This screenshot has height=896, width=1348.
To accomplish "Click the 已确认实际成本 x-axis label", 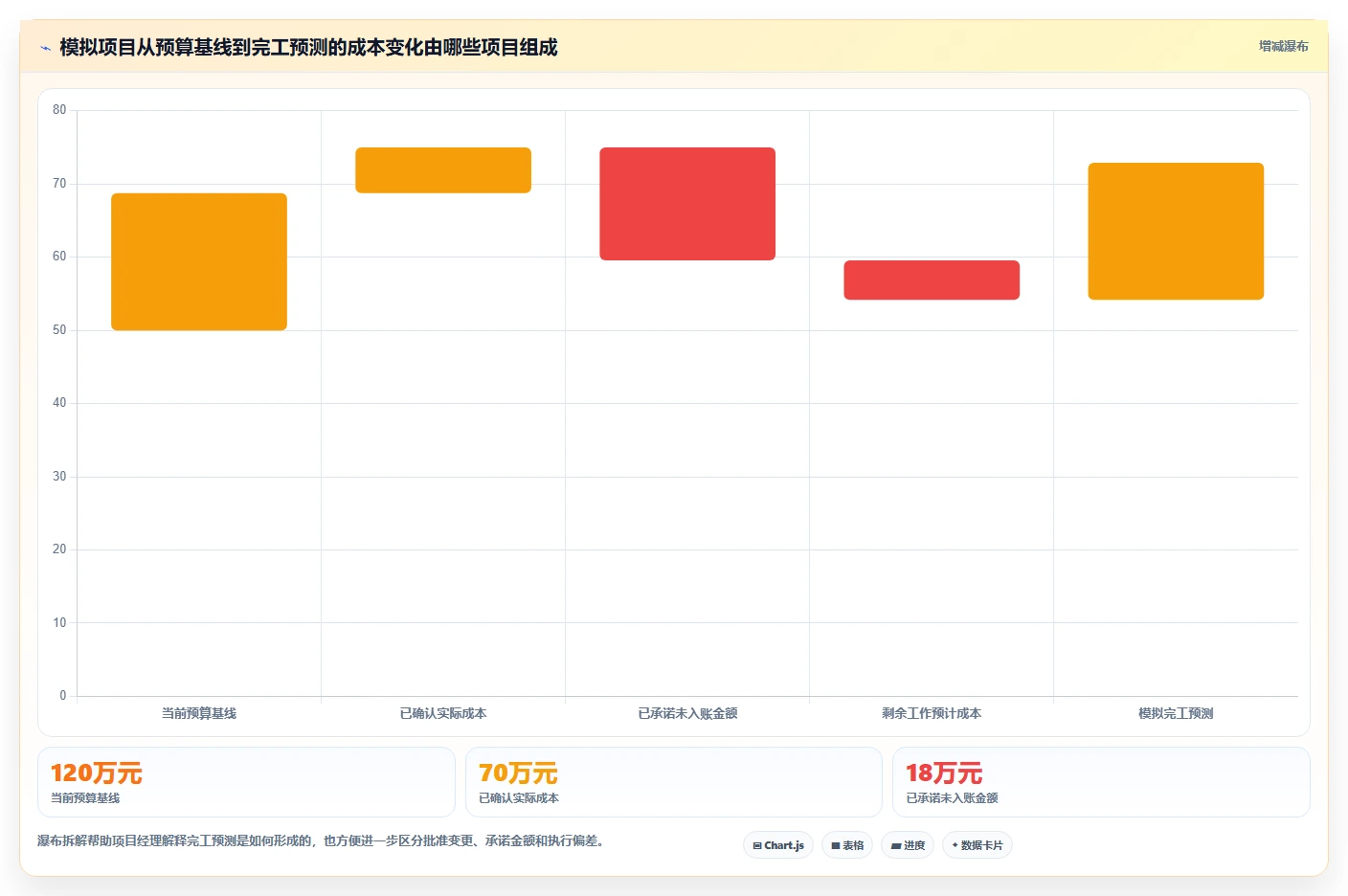I will [443, 713].
